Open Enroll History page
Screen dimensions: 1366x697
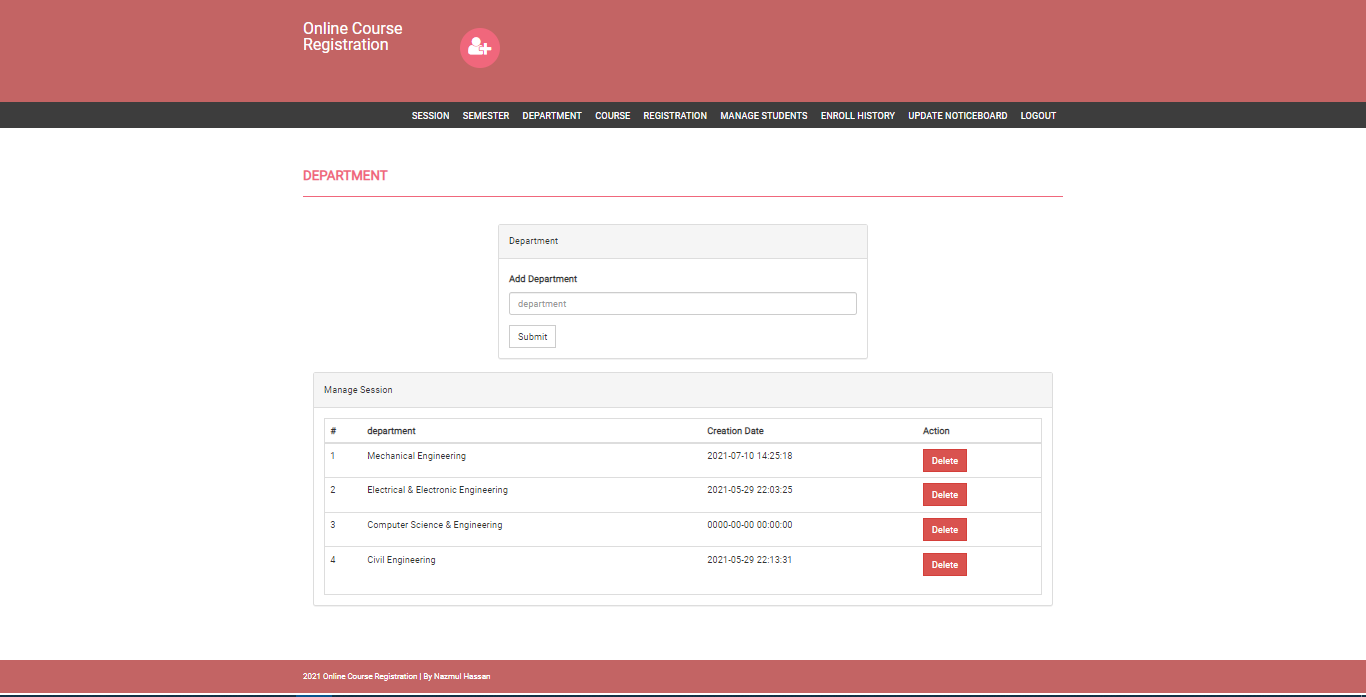[858, 116]
